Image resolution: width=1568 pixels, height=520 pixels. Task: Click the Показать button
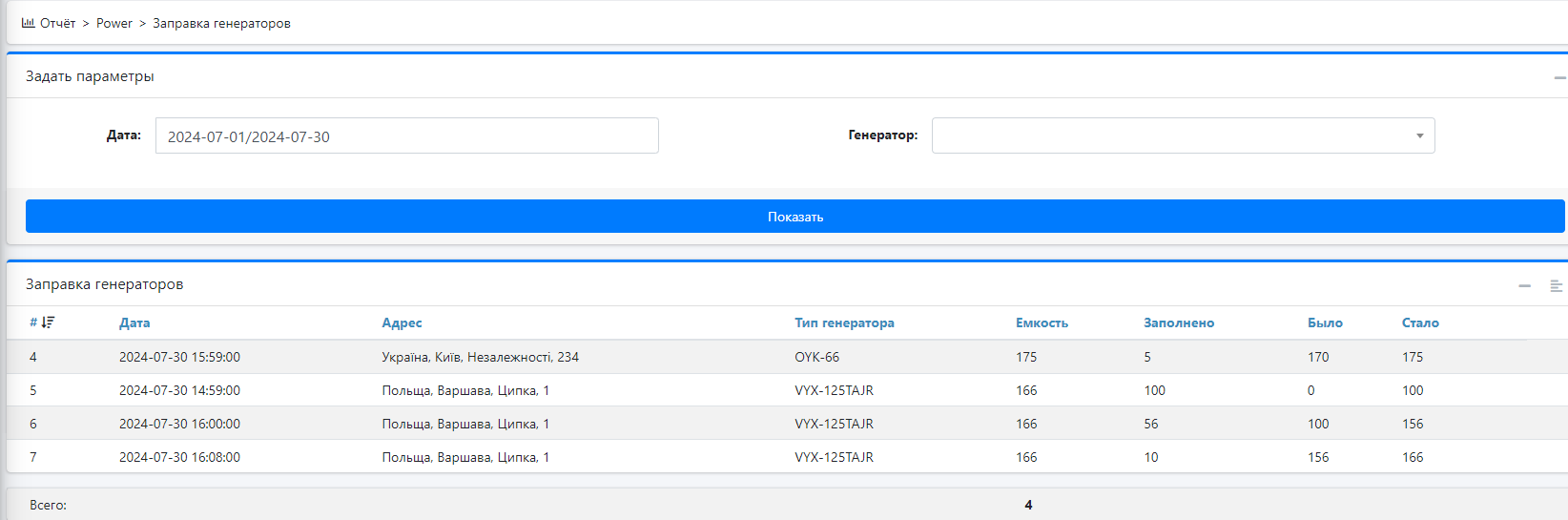click(795, 217)
